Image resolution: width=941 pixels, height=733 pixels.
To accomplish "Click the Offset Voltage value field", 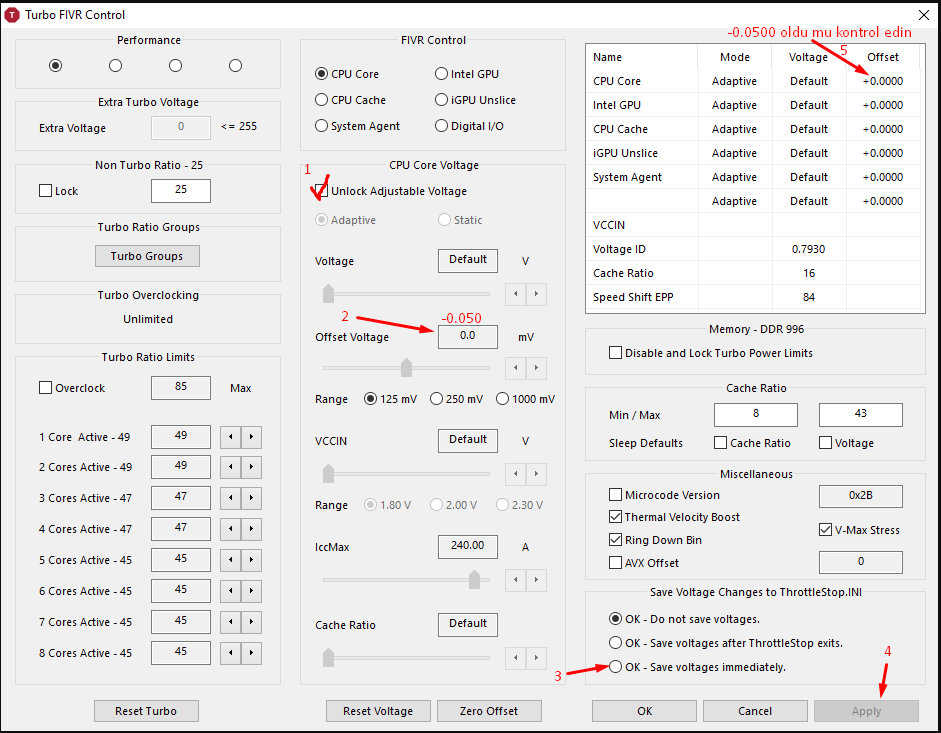I will [x=467, y=336].
